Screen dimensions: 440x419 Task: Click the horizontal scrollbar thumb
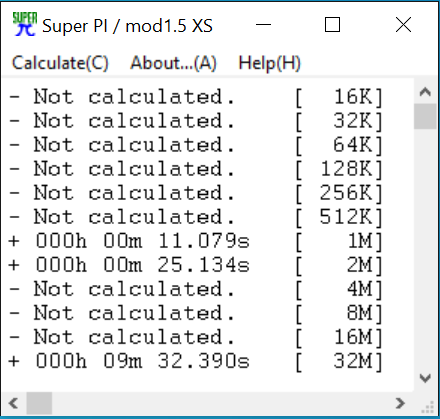point(39,403)
